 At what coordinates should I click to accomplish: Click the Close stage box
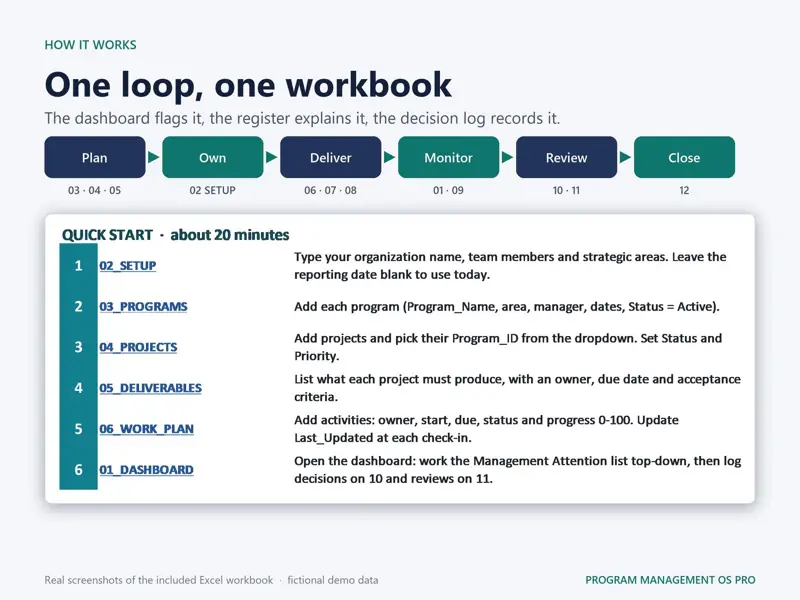(x=684, y=157)
